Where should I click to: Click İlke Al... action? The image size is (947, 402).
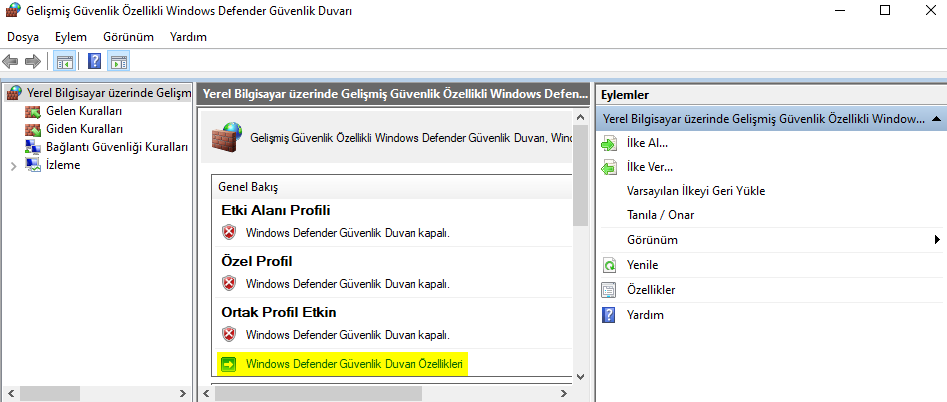click(x=647, y=144)
